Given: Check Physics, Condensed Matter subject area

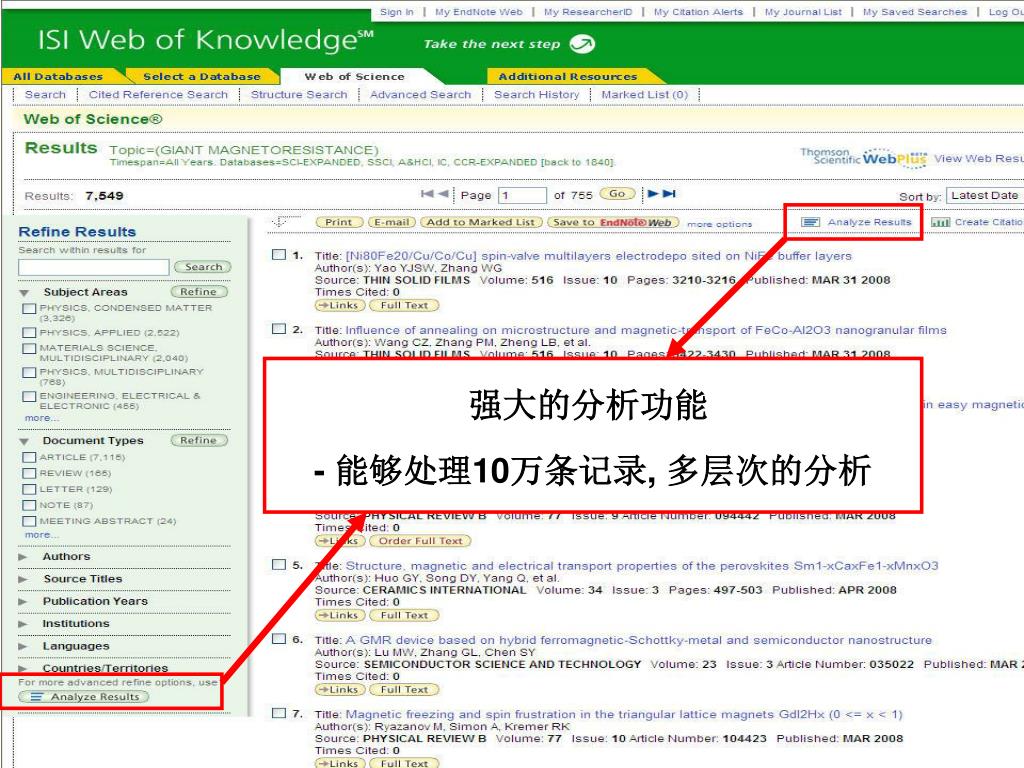Looking at the screenshot, I should click(x=29, y=308).
